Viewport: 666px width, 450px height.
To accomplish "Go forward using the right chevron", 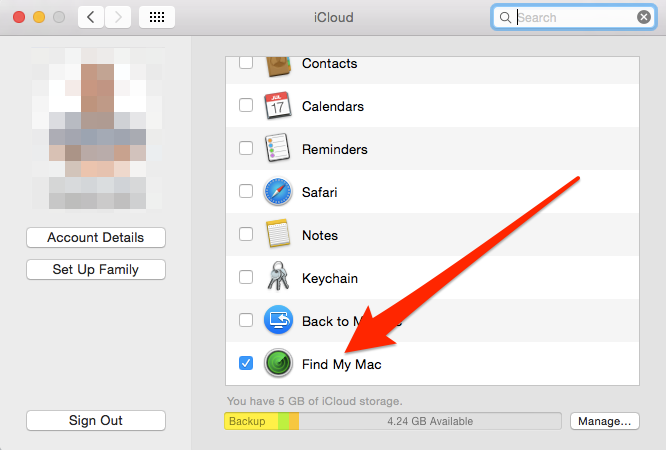I will (x=118, y=17).
